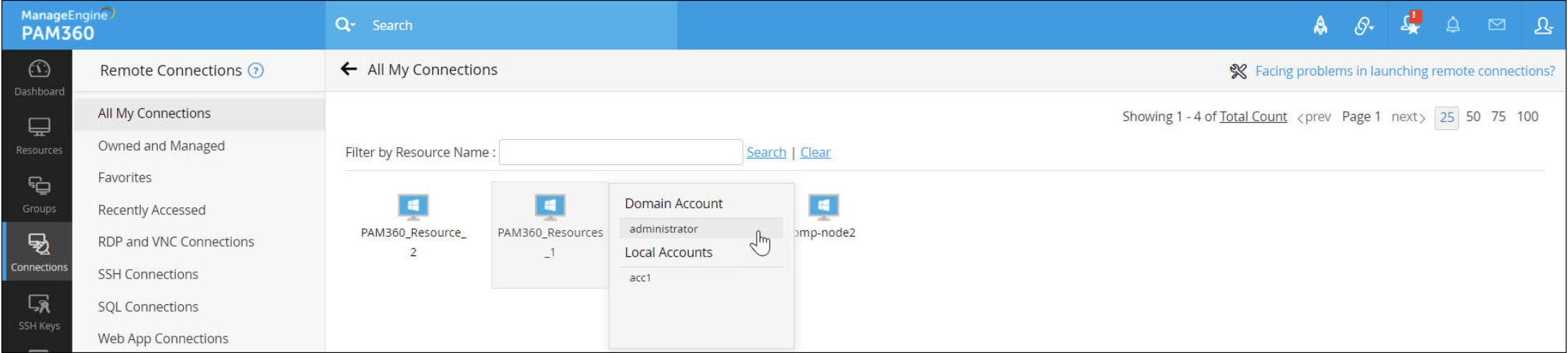Click the tools icon beside troubleshooting link
The height and width of the screenshot is (353, 1568).
pos(1238,71)
